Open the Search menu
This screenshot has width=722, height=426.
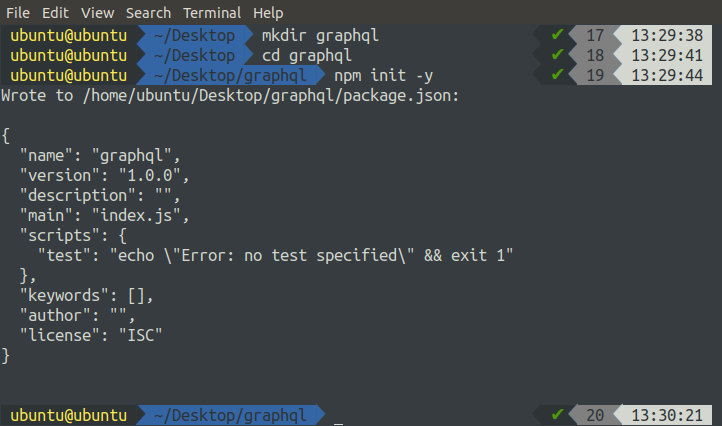(148, 13)
